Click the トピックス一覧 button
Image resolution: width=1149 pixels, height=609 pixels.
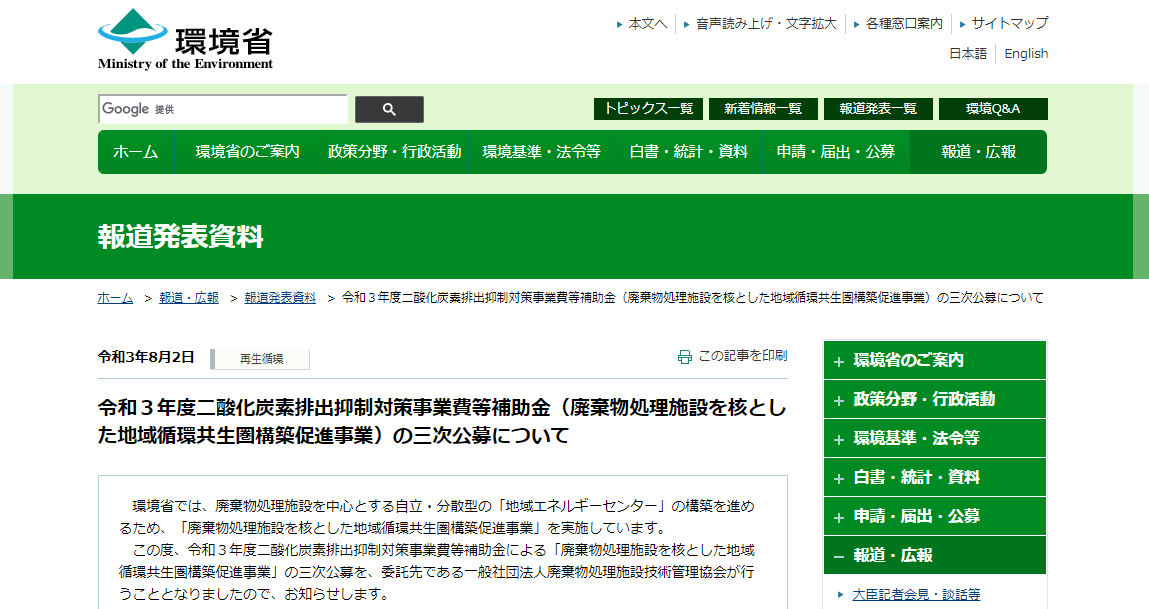[x=648, y=109]
